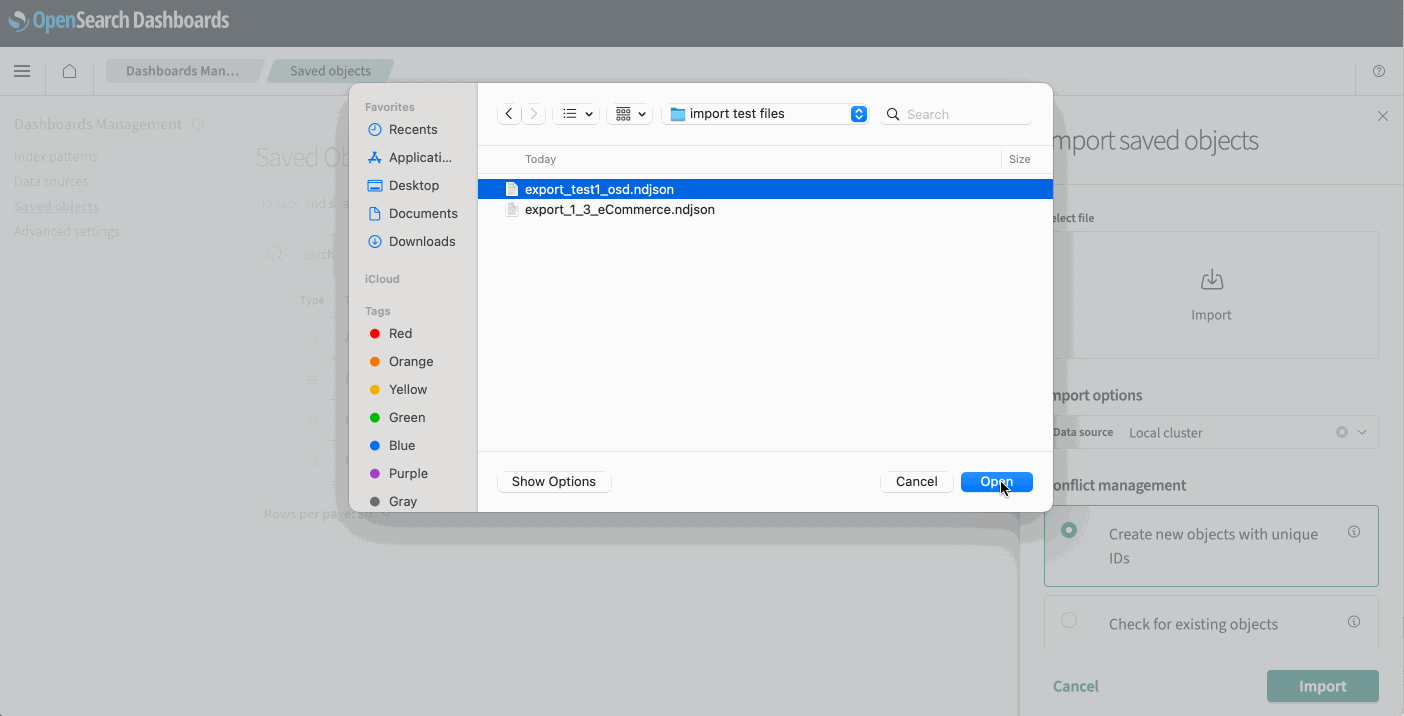Open the help icon at top right
1404x716 pixels.
pos(1378,71)
